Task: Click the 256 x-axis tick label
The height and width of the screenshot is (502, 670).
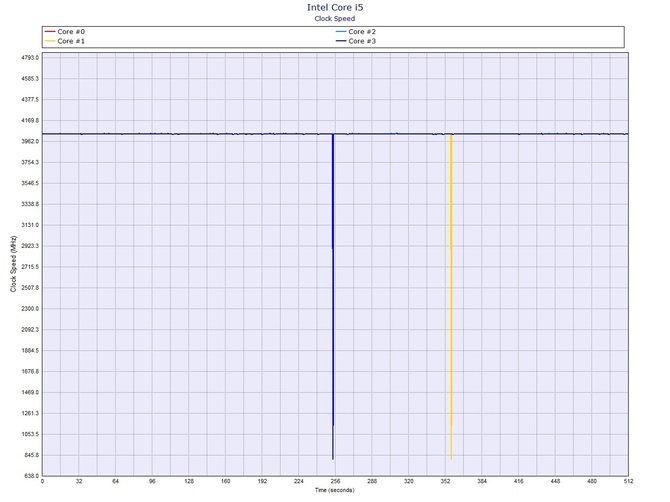Action: [335, 481]
